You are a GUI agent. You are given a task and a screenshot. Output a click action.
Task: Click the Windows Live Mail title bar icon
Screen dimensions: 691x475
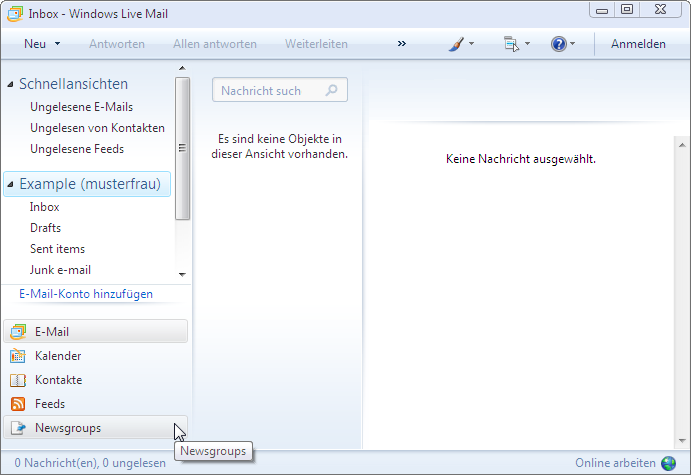pyautogui.click(x=15, y=14)
